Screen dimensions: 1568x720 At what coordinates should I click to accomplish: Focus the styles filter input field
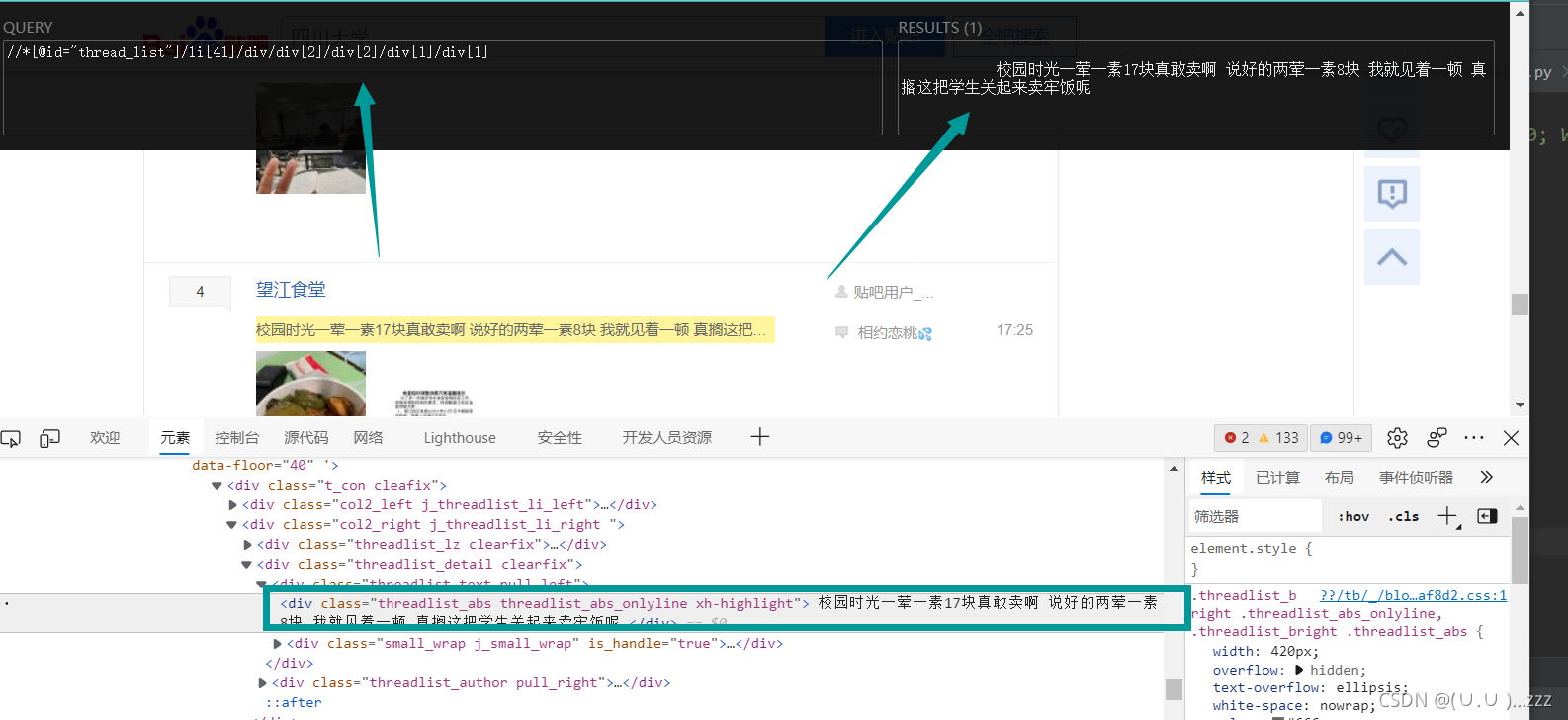(x=1255, y=516)
